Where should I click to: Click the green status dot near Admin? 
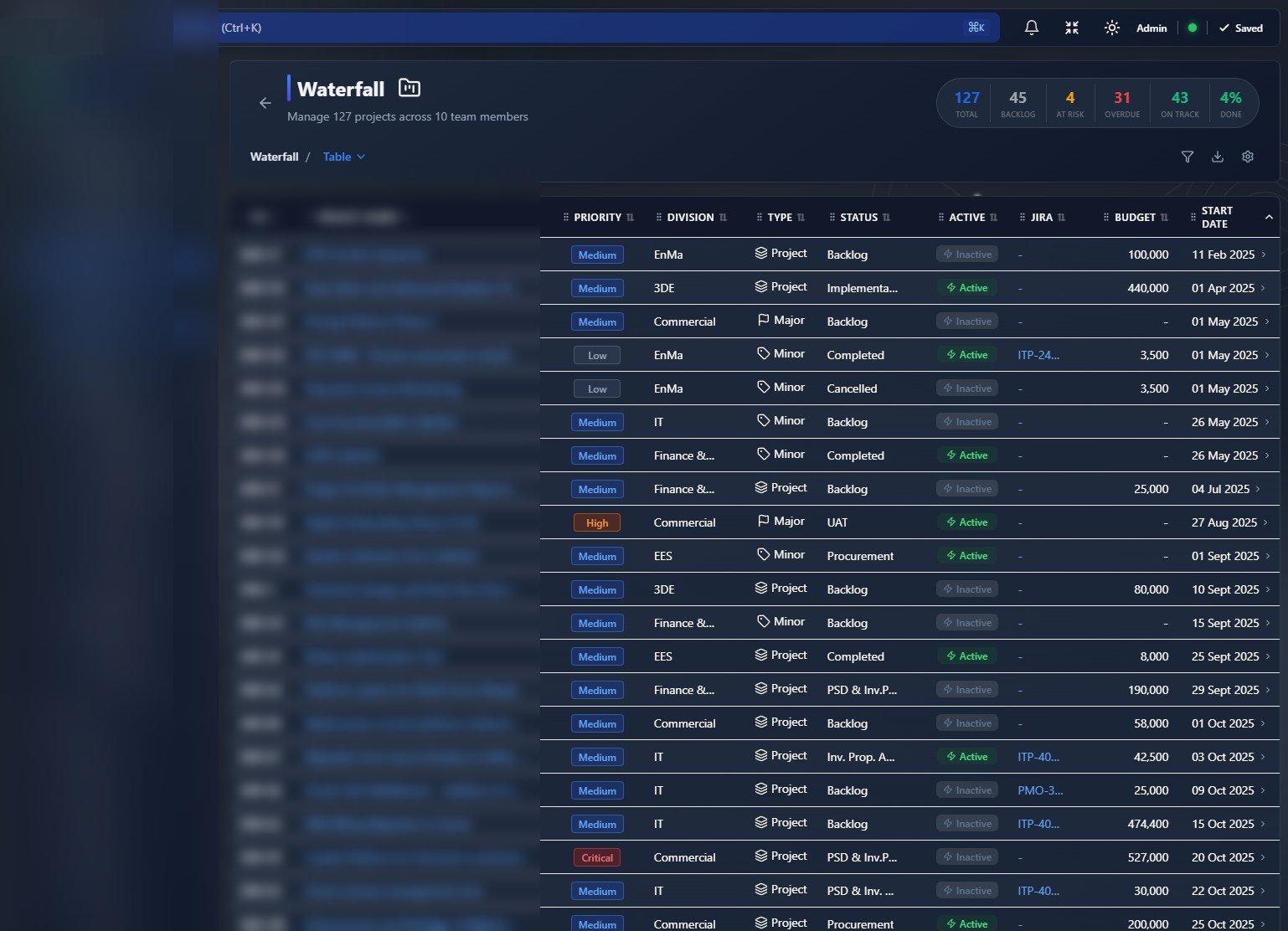(x=1190, y=28)
